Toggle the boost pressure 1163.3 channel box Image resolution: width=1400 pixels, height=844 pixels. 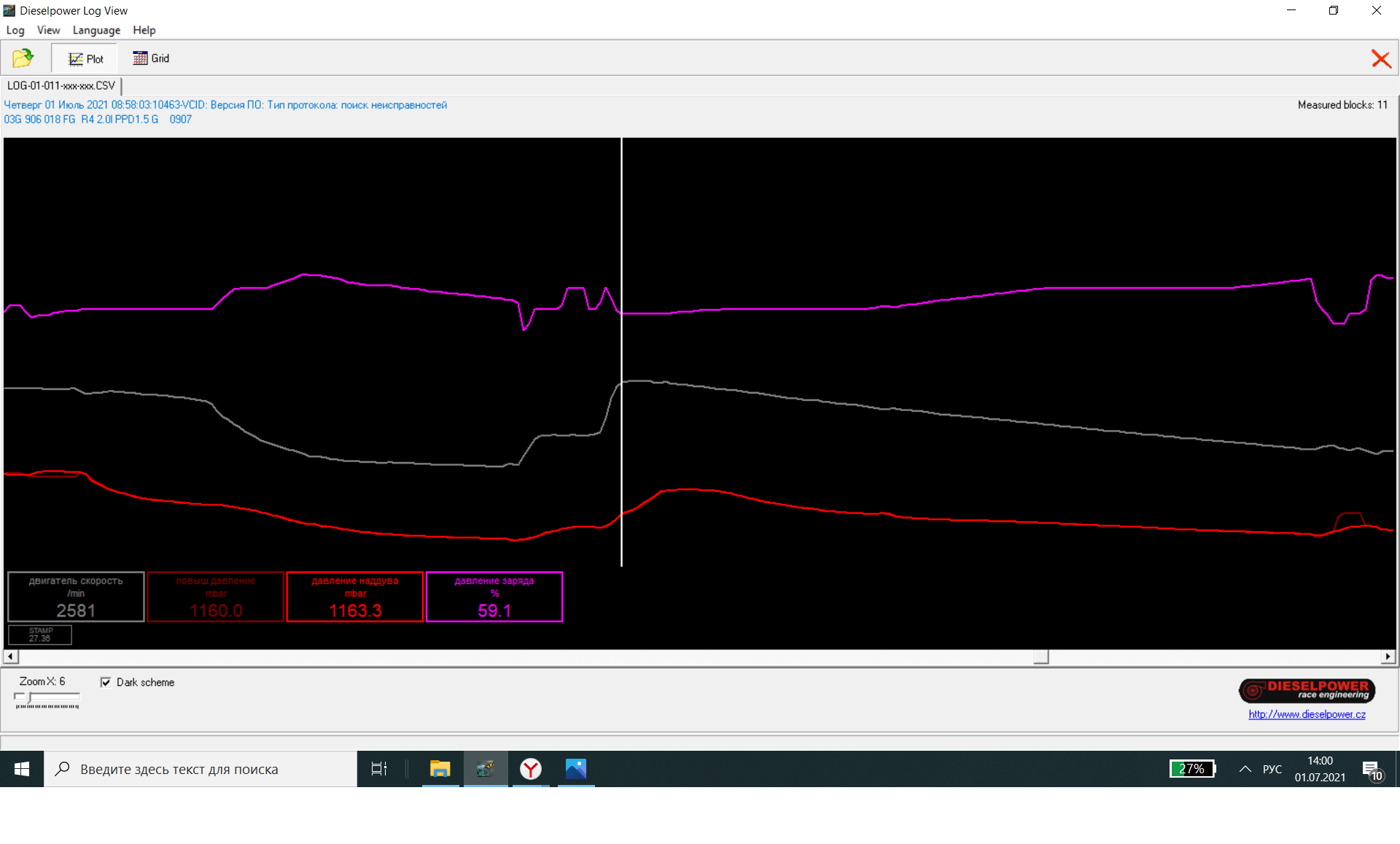click(355, 597)
